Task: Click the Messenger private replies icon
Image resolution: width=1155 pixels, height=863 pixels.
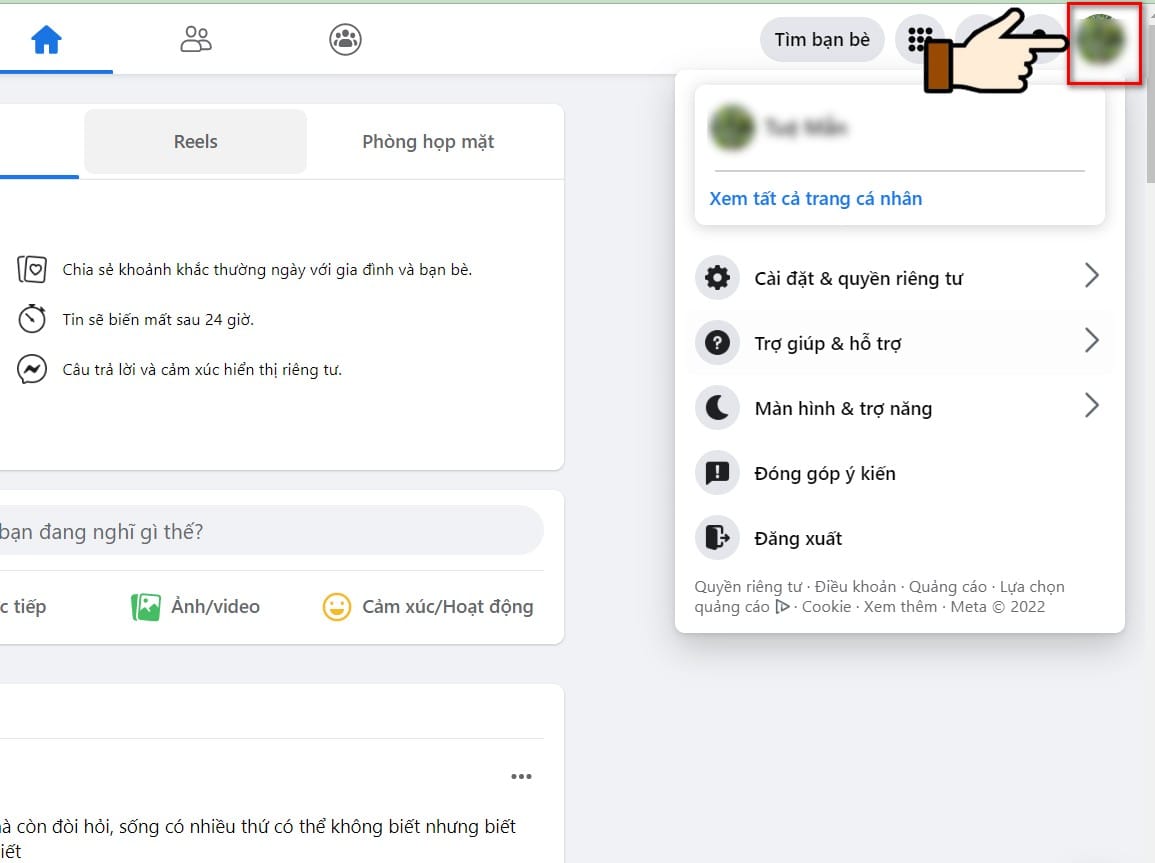Action: [x=32, y=369]
